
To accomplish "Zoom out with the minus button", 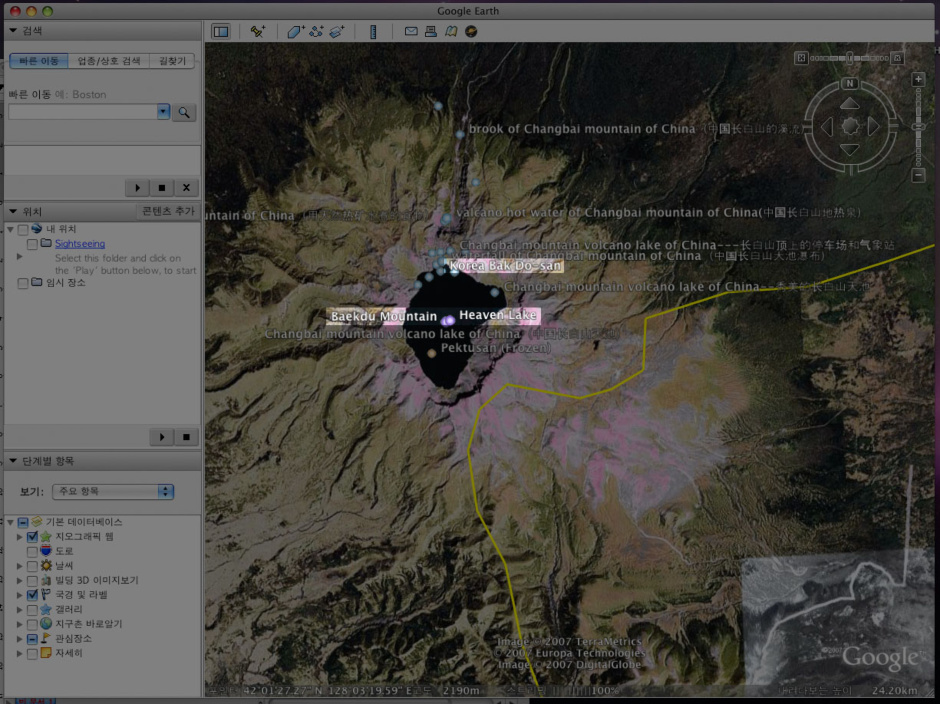I will click(x=918, y=176).
